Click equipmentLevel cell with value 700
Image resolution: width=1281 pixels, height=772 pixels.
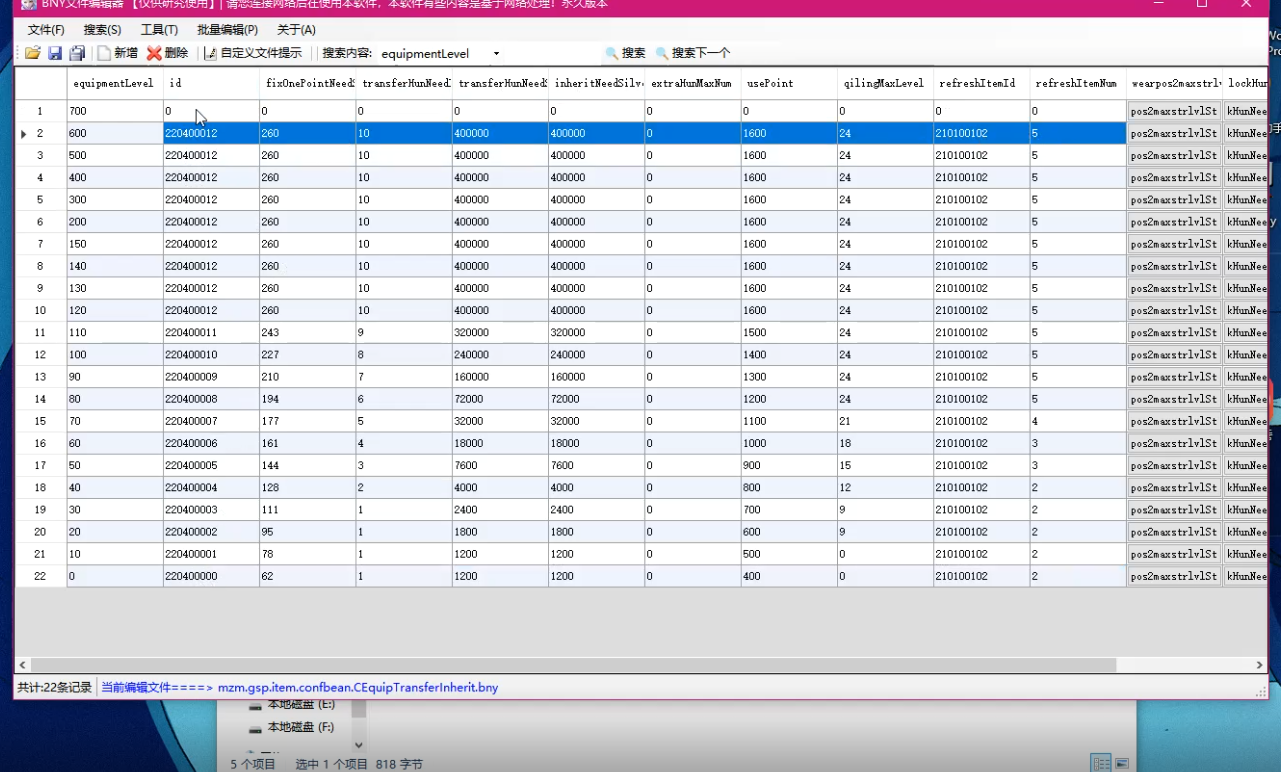pos(115,111)
